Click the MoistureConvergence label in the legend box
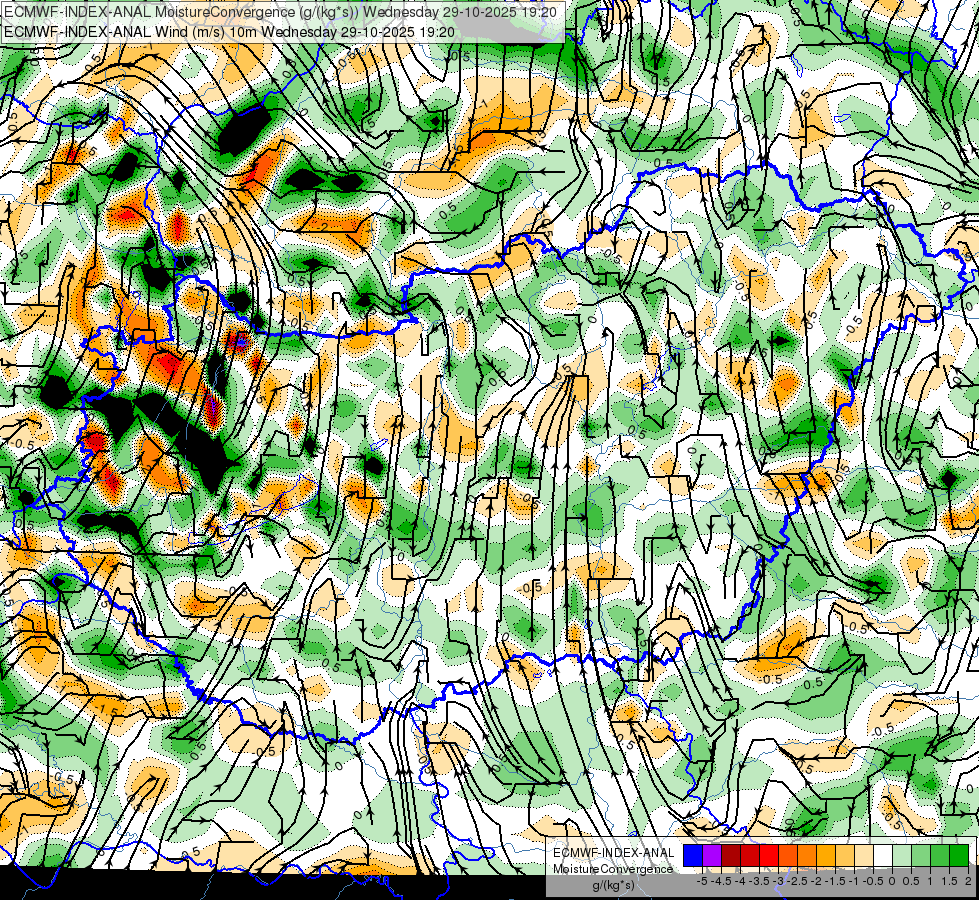Screen dimensions: 979x900 612,869
